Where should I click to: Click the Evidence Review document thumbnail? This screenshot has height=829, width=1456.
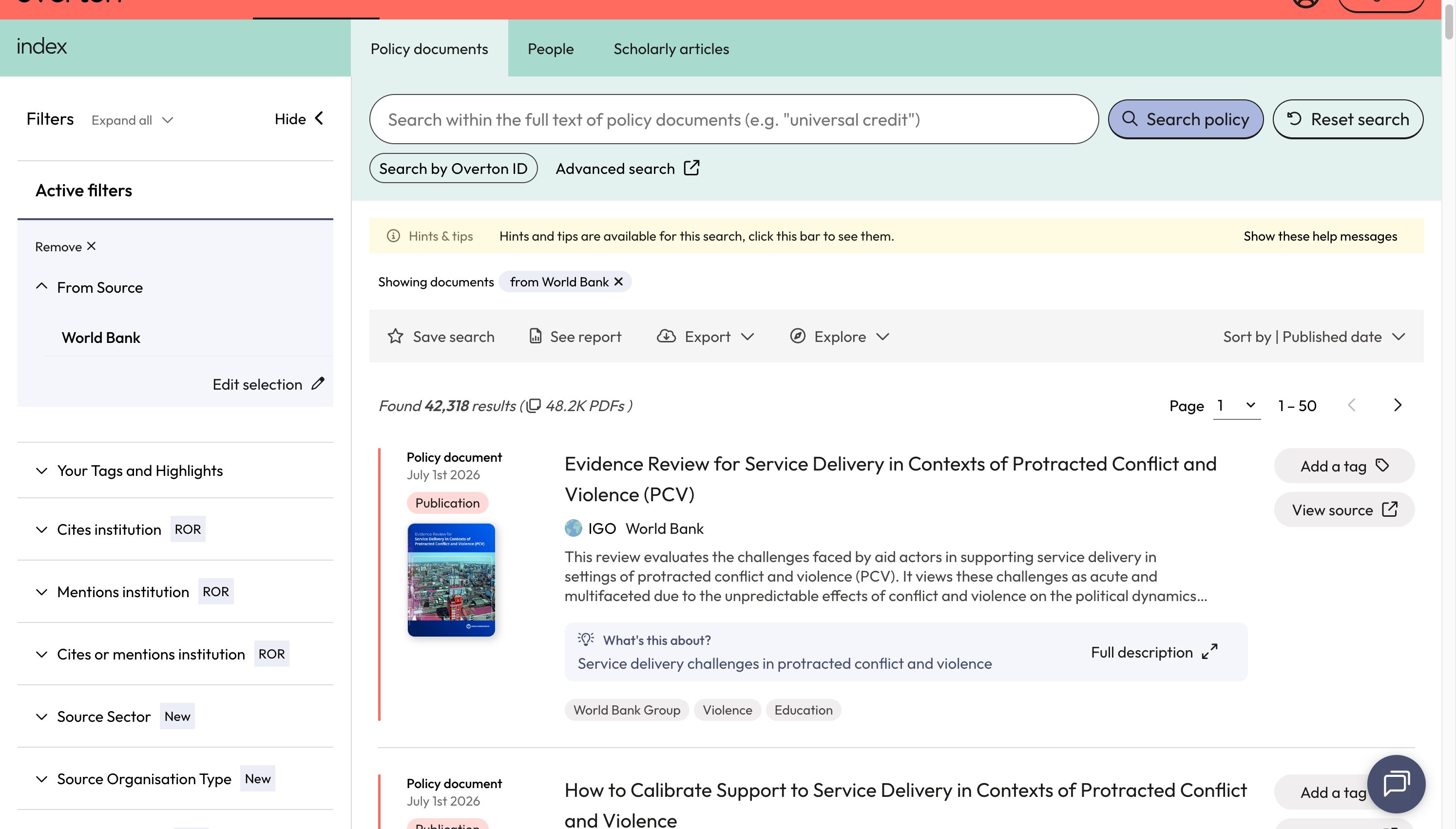point(451,580)
